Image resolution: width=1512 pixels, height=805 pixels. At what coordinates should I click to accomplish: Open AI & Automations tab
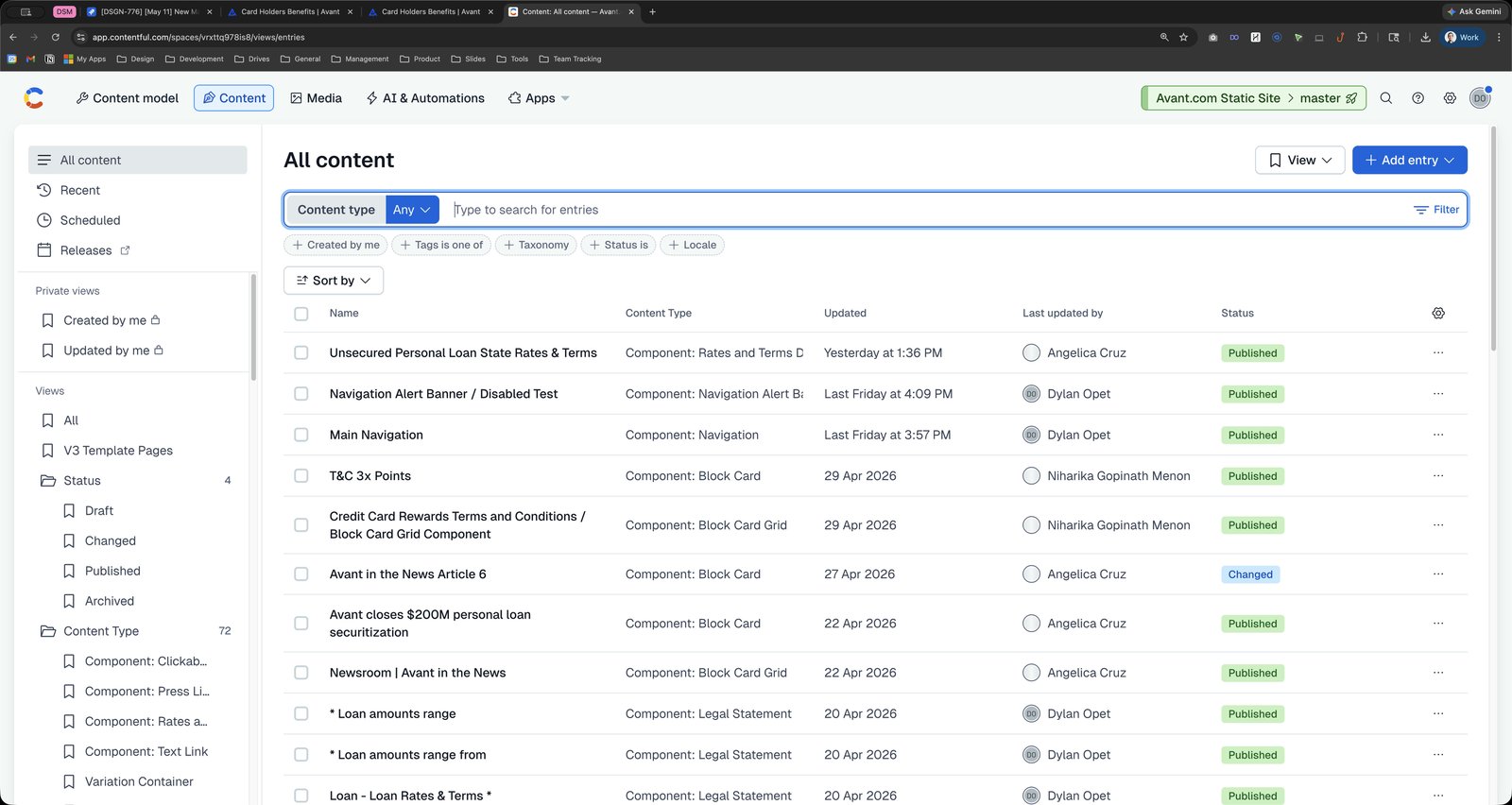click(x=425, y=98)
